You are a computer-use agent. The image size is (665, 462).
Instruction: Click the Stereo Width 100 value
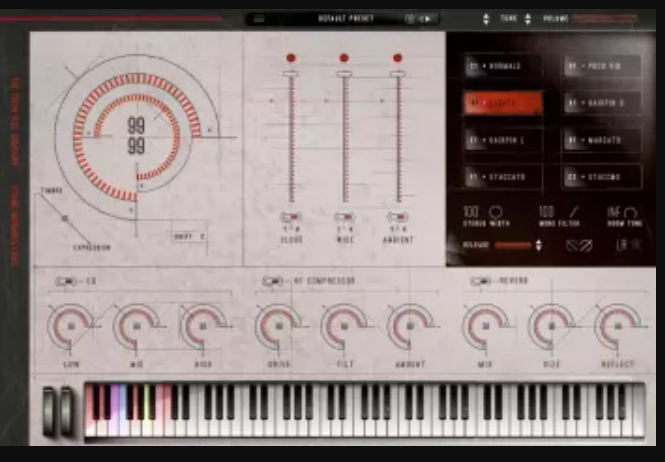[x=472, y=212]
